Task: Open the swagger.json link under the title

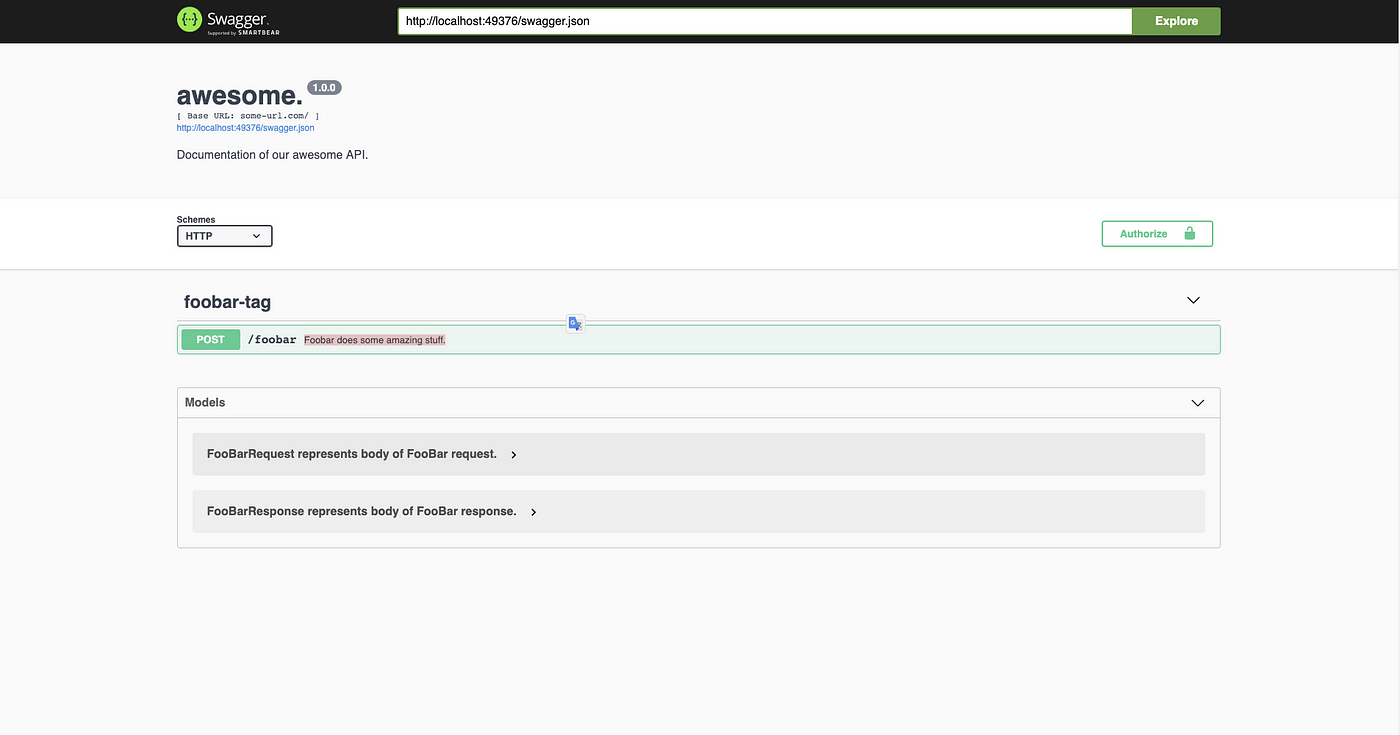Action: tap(246, 128)
